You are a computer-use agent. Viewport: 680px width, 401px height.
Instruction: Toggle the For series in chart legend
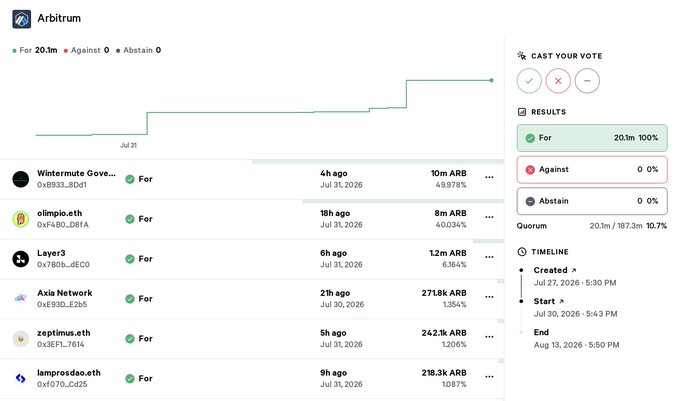pos(35,50)
